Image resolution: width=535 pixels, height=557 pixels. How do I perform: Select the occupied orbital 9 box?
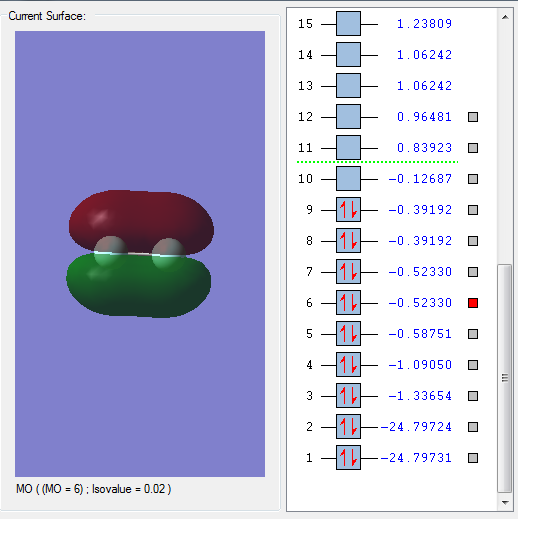coord(348,210)
